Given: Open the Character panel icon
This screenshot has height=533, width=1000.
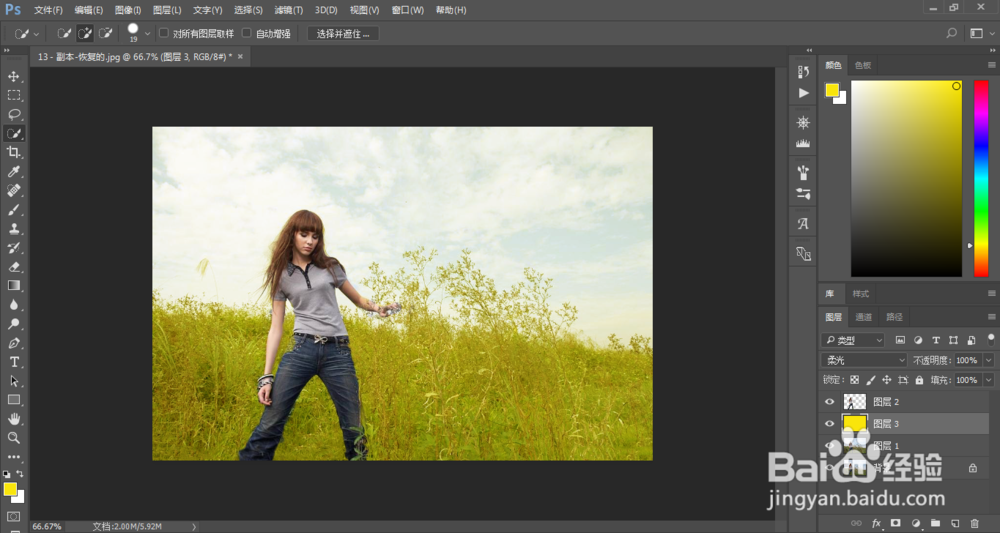Looking at the screenshot, I should click(804, 224).
